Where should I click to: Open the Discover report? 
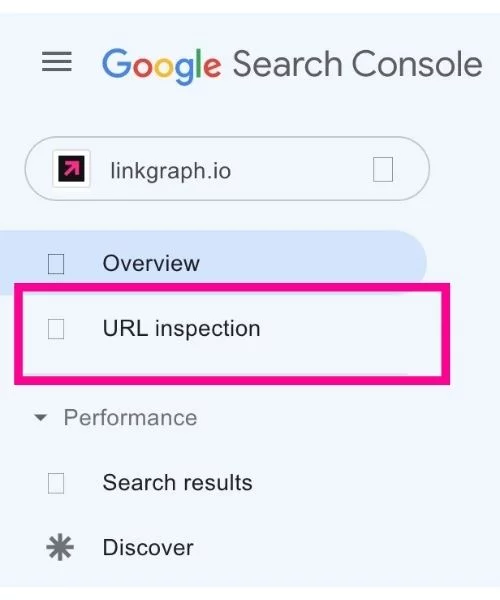[x=148, y=548]
